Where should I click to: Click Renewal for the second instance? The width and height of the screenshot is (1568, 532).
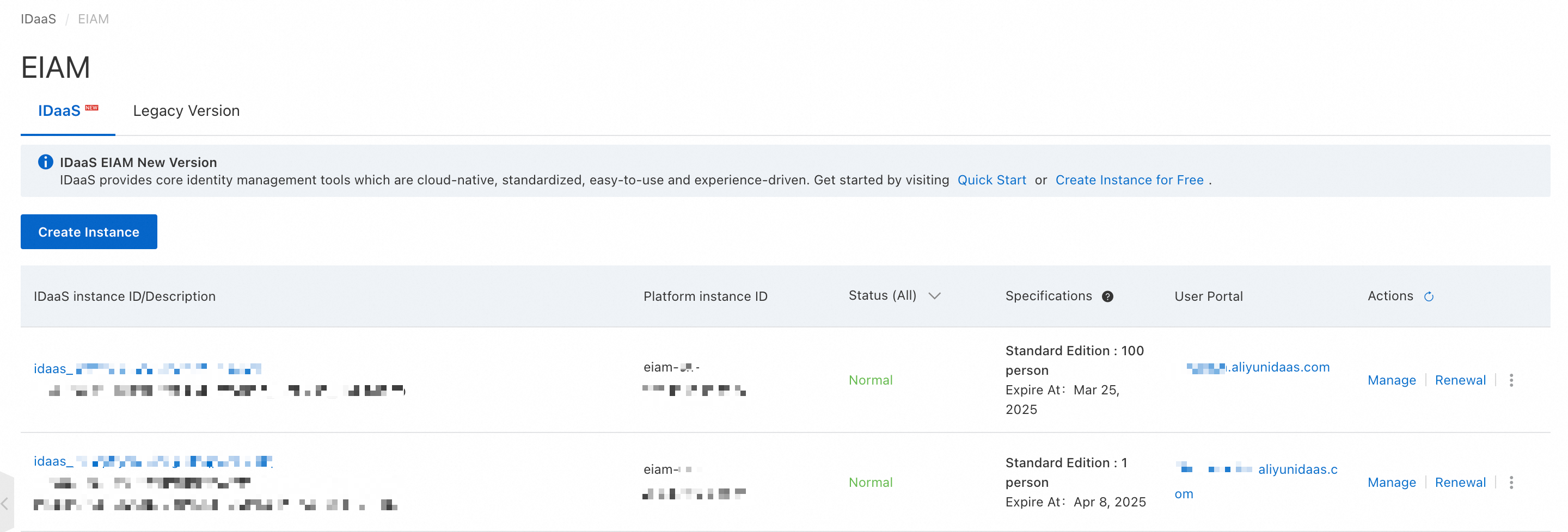1460,482
